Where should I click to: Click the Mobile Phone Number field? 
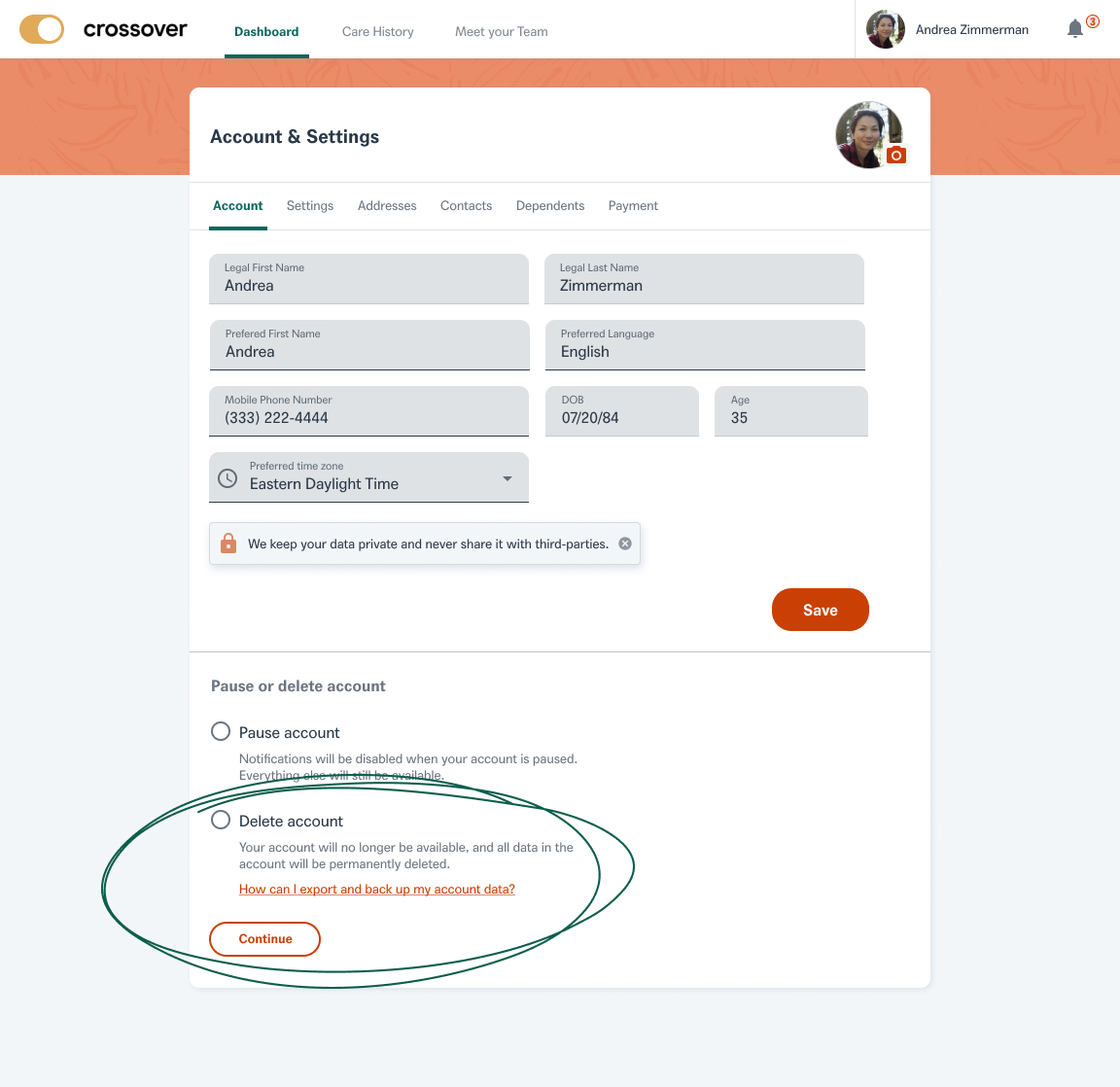click(x=368, y=411)
